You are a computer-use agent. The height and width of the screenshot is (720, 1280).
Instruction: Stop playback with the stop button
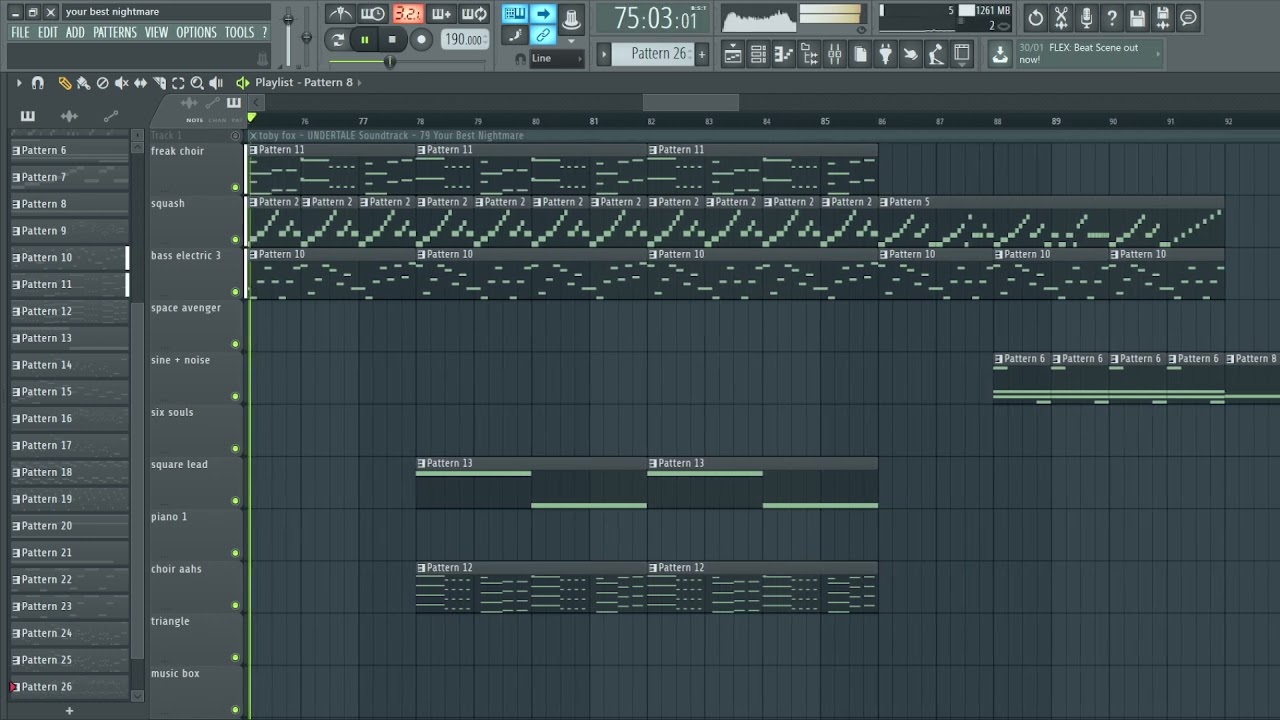coord(392,40)
